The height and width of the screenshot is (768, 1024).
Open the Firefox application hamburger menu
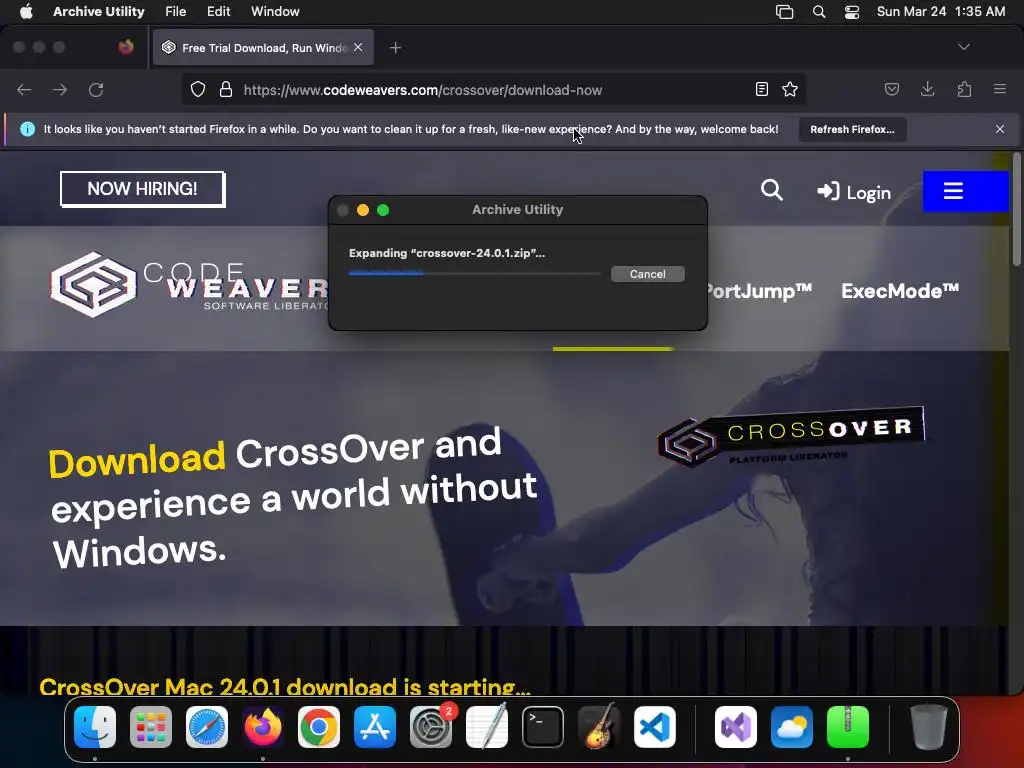pos(1000,89)
